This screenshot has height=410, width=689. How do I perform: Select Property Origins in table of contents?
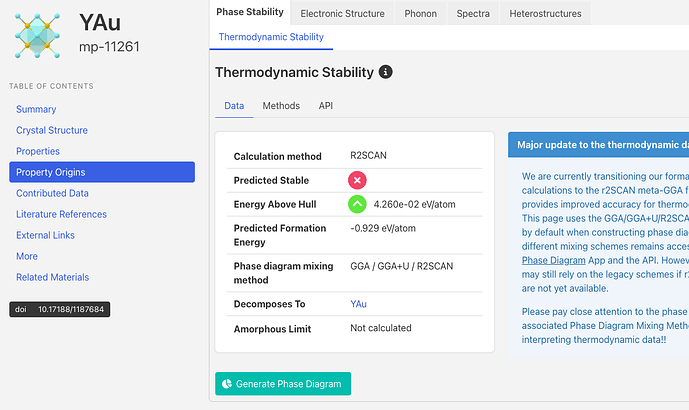[102, 172]
